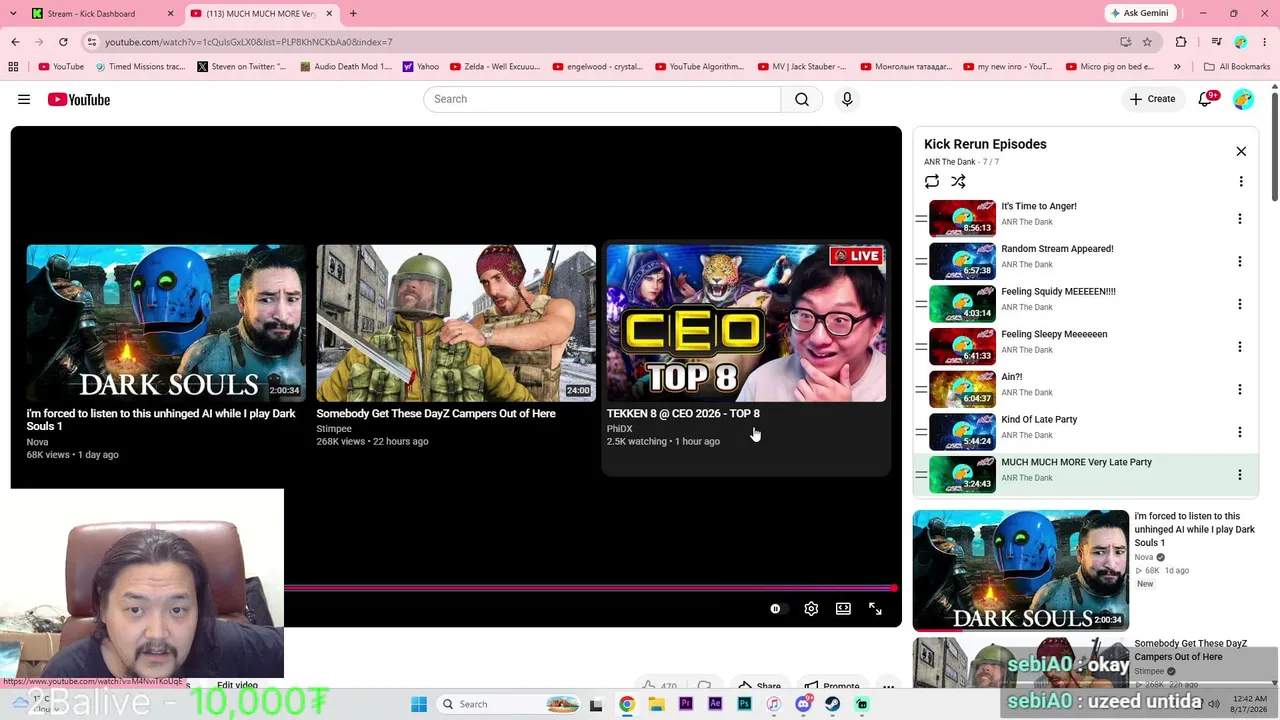Open the Chrome extensions puzzle icon

[x=1181, y=42]
